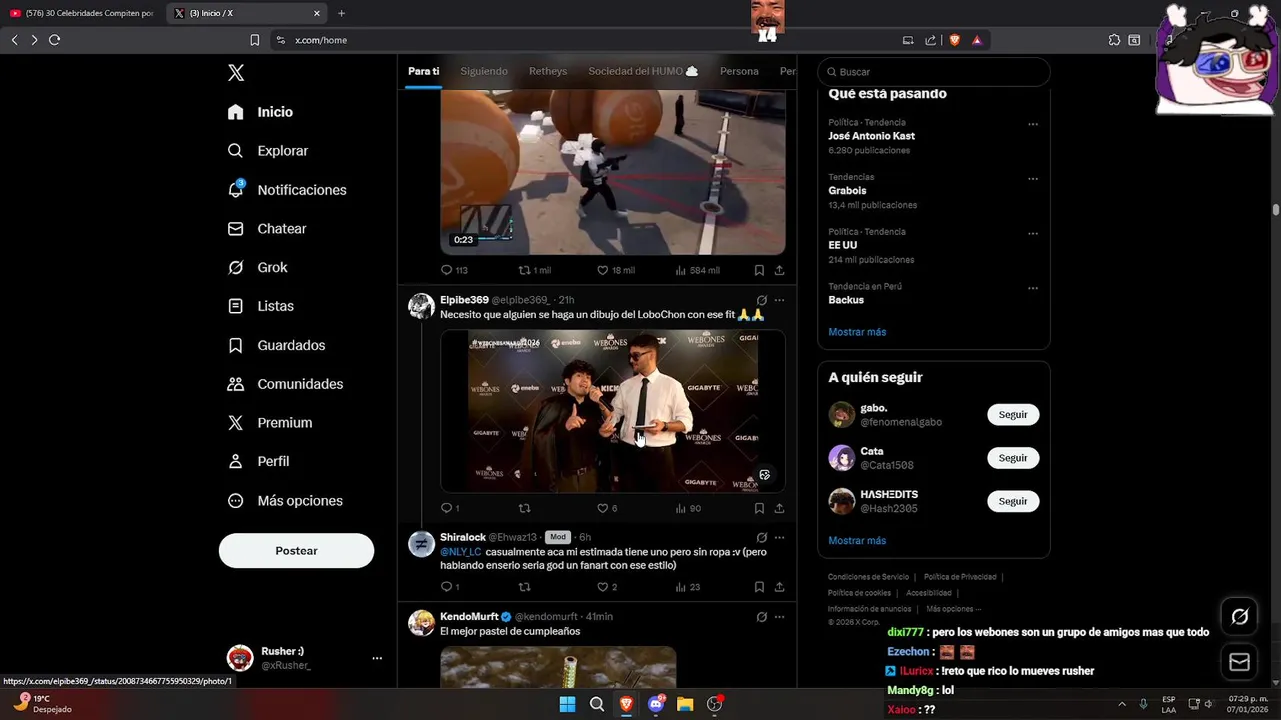Open options for Backus trend
Screen dimensions: 1281x720
click(1033, 288)
